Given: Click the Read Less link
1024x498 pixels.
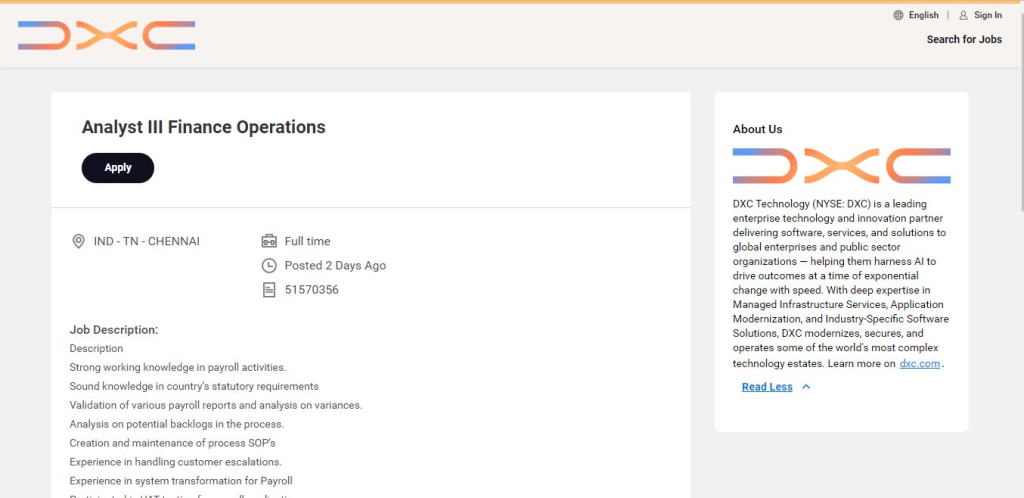Looking at the screenshot, I should tap(767, 387).
